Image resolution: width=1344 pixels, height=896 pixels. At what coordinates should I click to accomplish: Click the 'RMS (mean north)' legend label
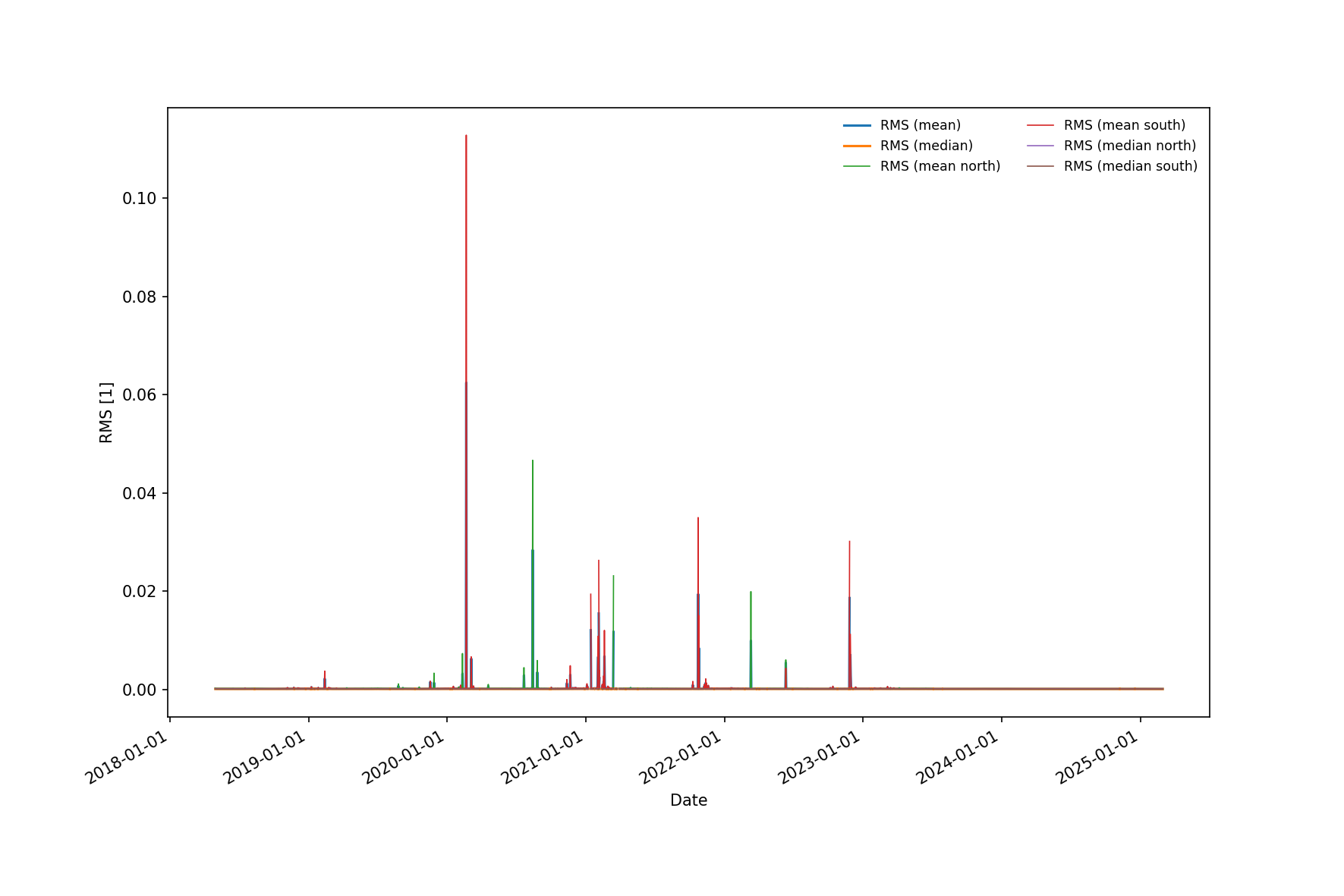pyautogui.click(x=940, y=166)
